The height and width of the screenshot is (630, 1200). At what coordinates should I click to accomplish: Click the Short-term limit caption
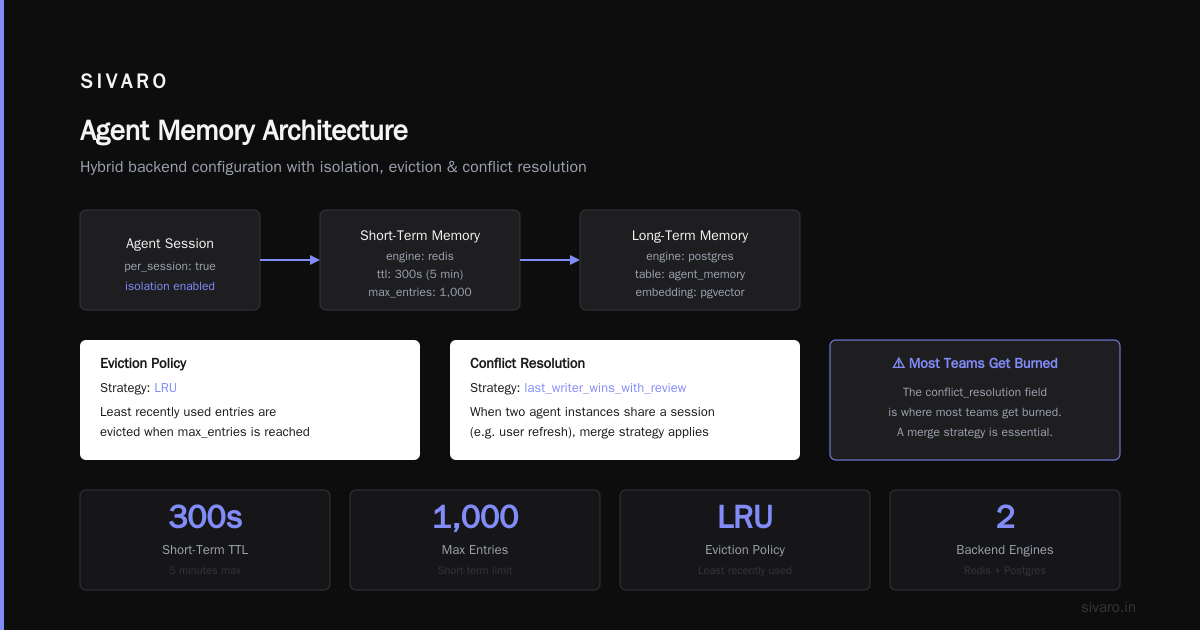coord(475,571)
